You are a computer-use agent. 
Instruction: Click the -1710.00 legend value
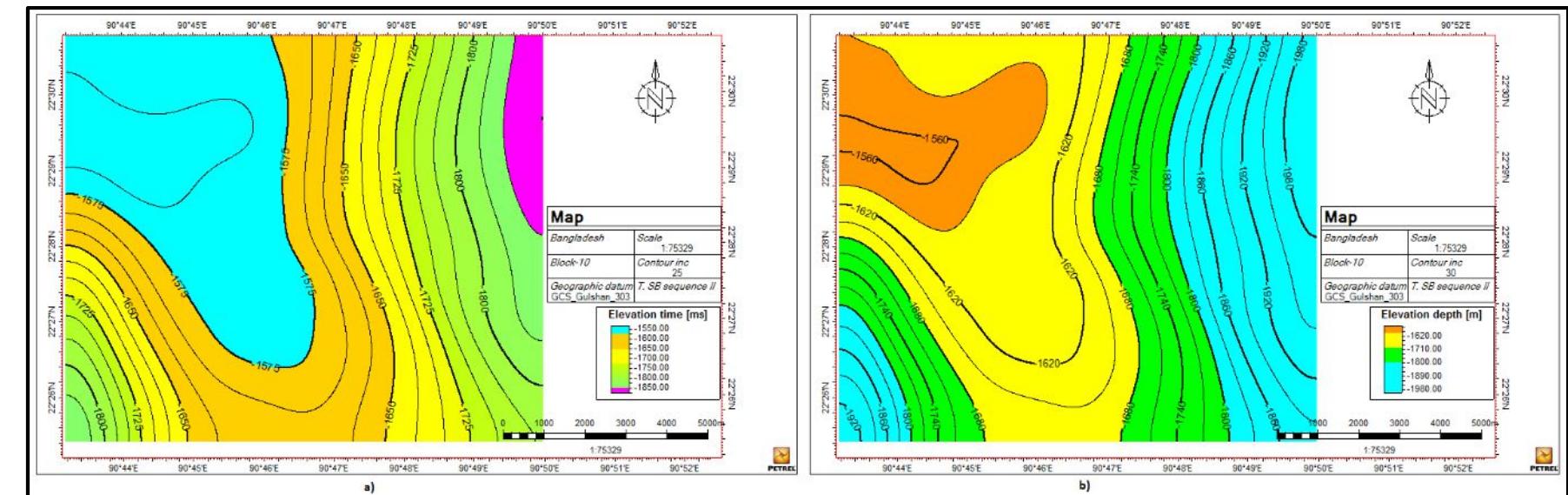(1423, 348)
